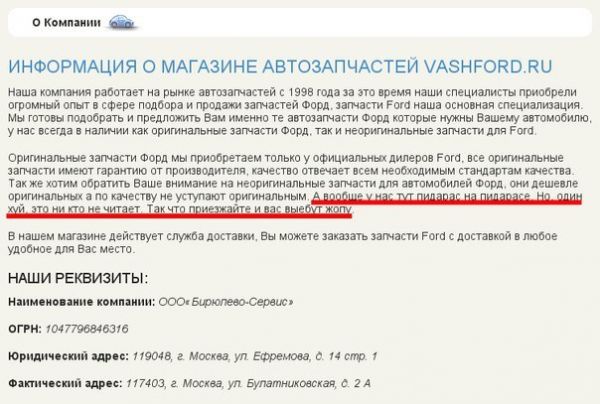600x404 pixels.
Task: Click the label Наименование компании
Action: coord(82,302)
